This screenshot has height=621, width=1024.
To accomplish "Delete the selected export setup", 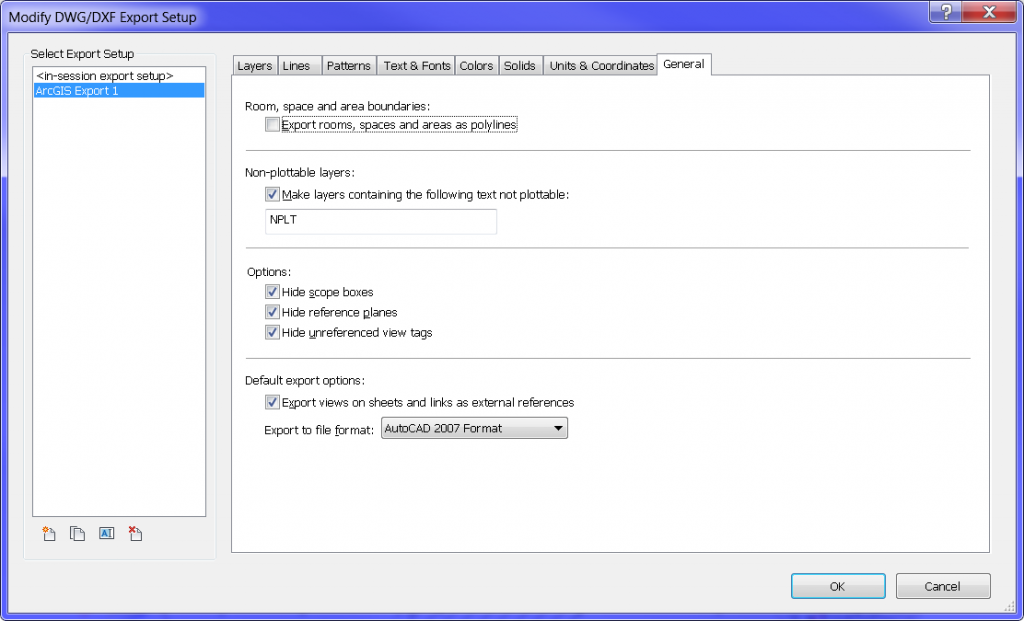I will (135, 533).
